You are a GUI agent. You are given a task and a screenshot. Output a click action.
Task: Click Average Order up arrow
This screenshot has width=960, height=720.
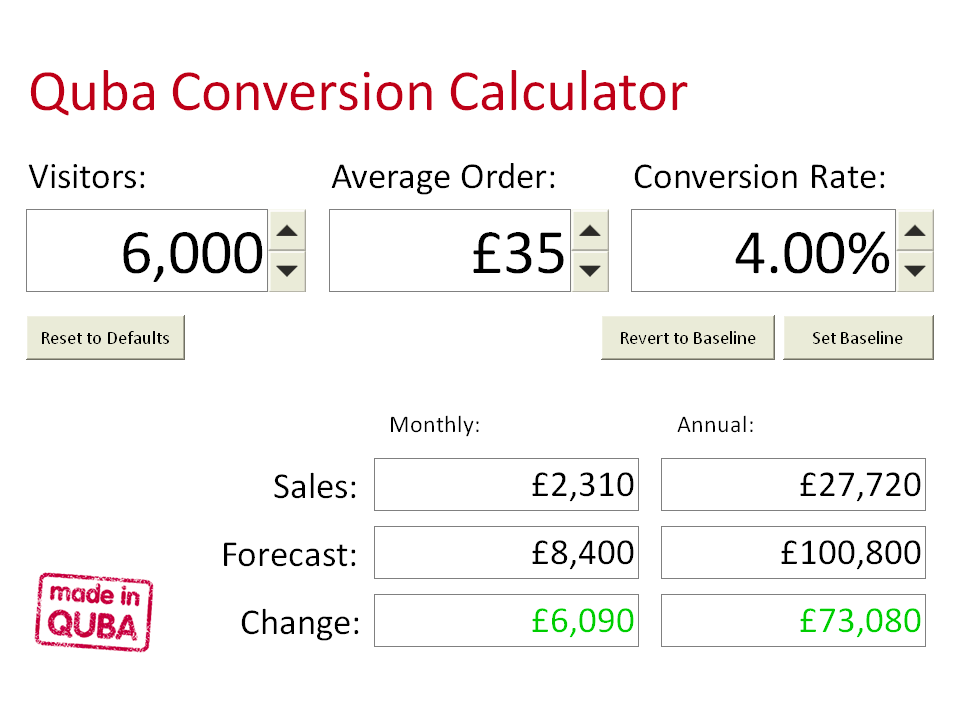[x=591, y=231]
